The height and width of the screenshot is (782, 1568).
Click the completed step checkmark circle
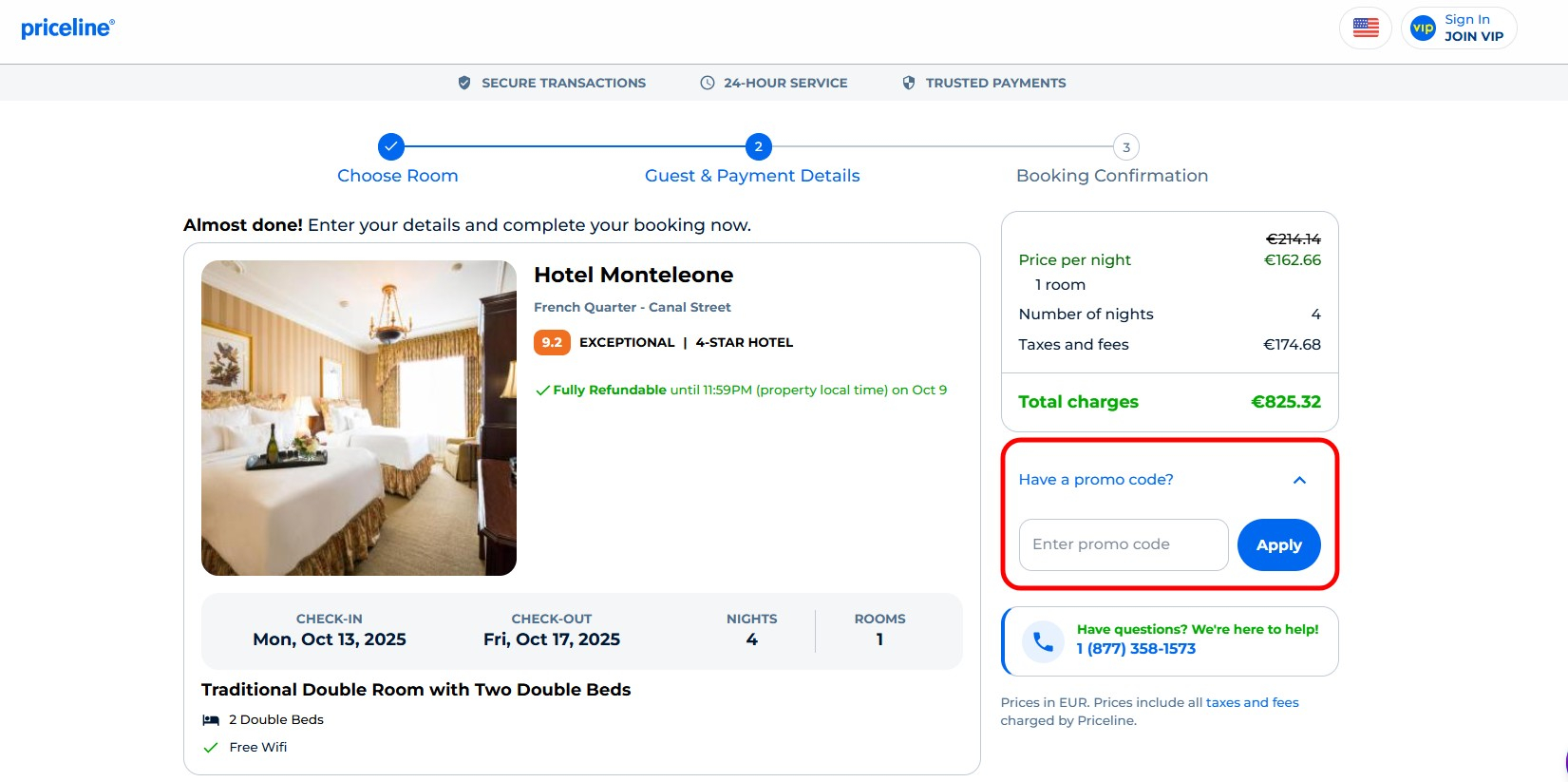(x=391, y=146)
